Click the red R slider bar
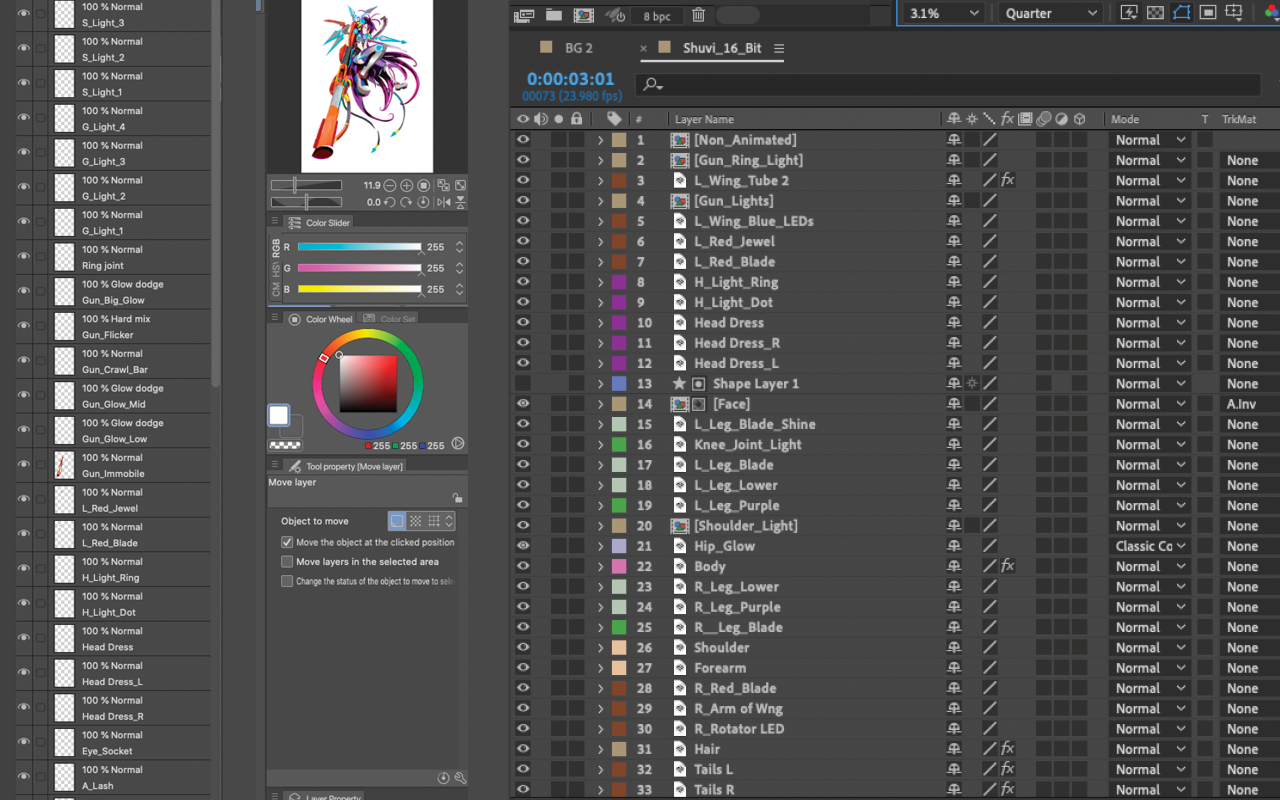This screenshot has height=800, width=1280. click(359, 247)
